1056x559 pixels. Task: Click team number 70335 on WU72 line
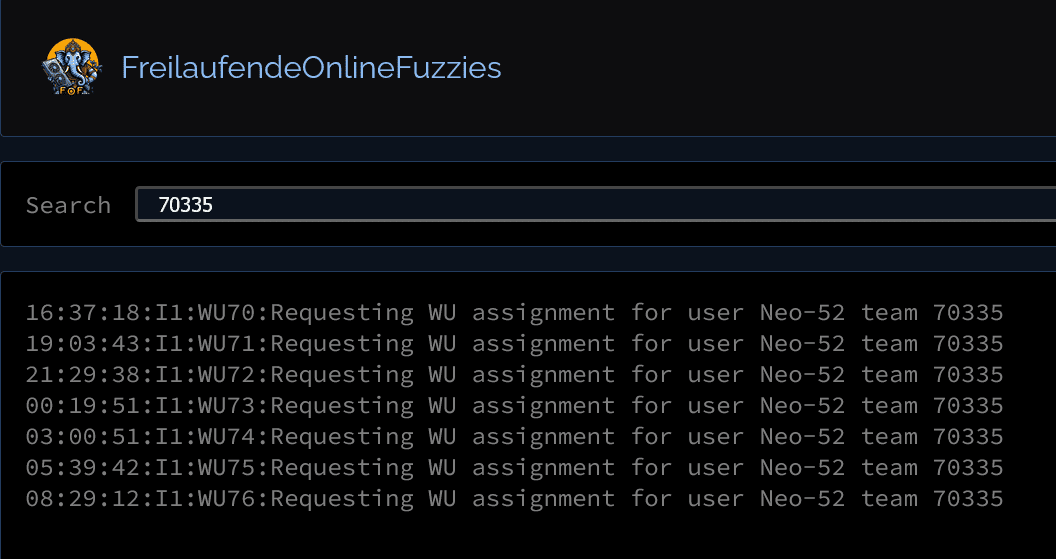point(968,375)
